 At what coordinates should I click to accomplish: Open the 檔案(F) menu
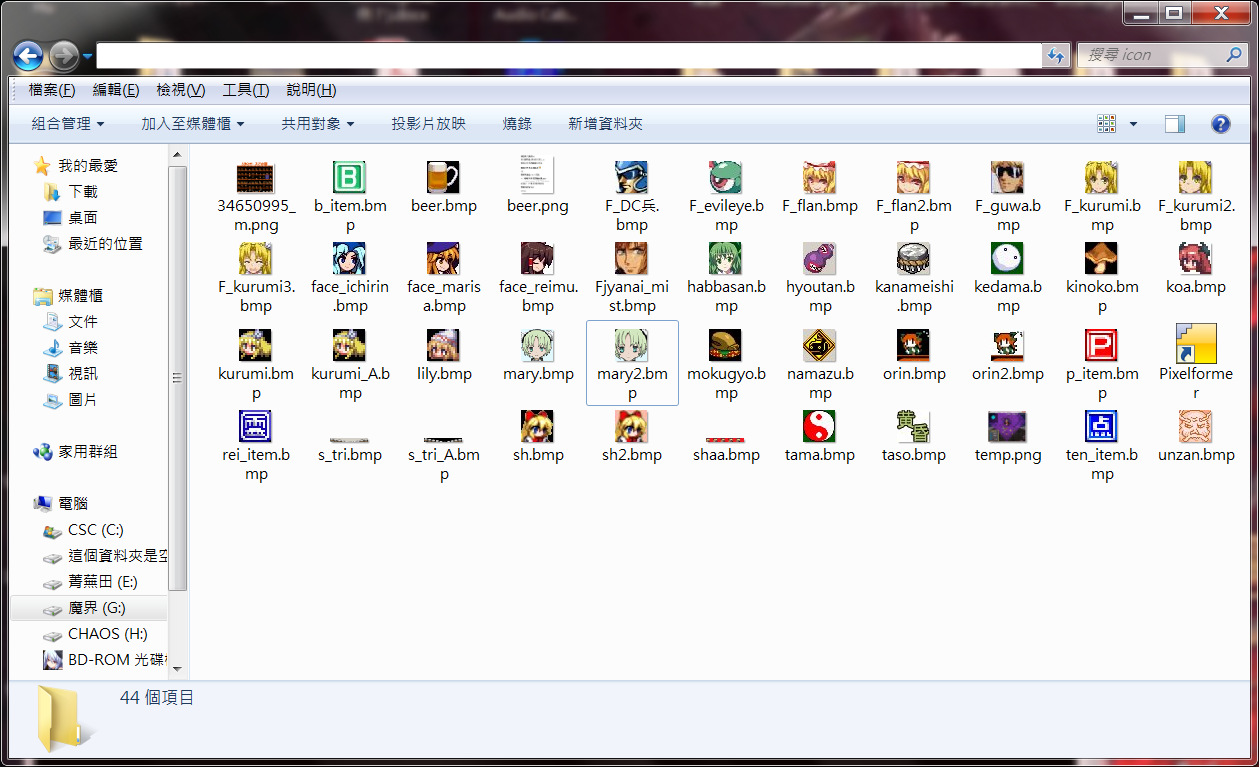coord(52,90)
